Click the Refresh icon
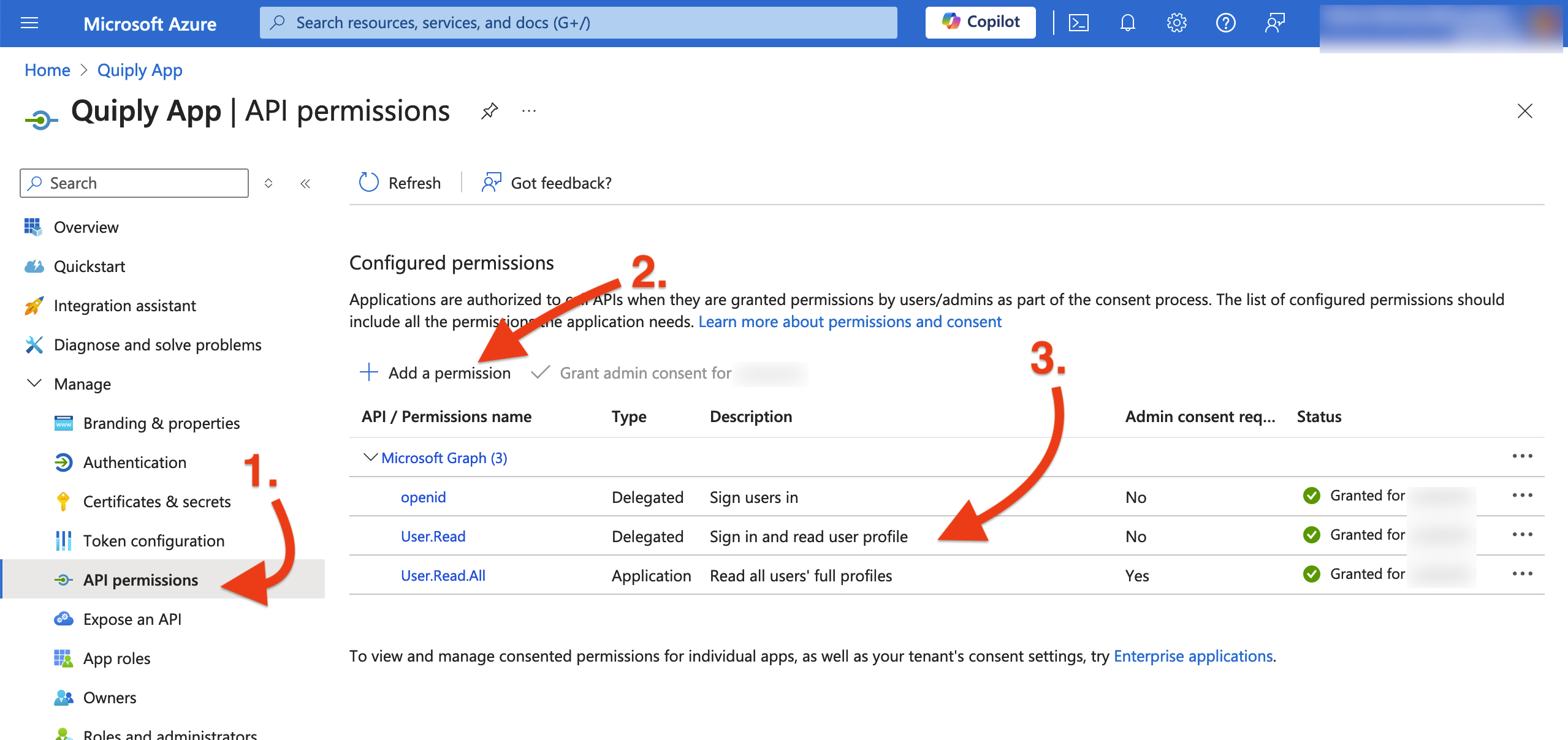The height and width of the screenshot is (740, 1568). pyautogui.click(x=368, y=183)
